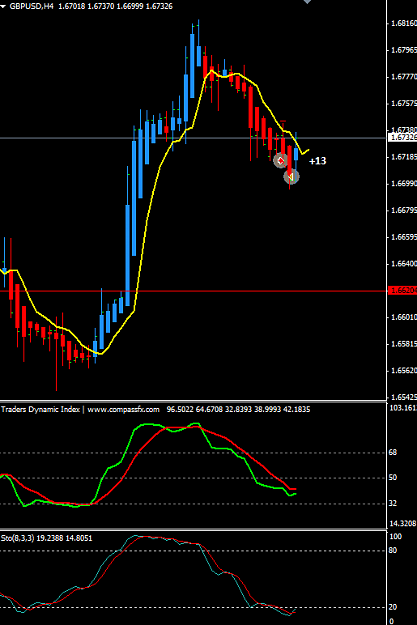
Task: Click the red 1.66200 price tag
Action: pyautogui.click(x=403, y=290)
